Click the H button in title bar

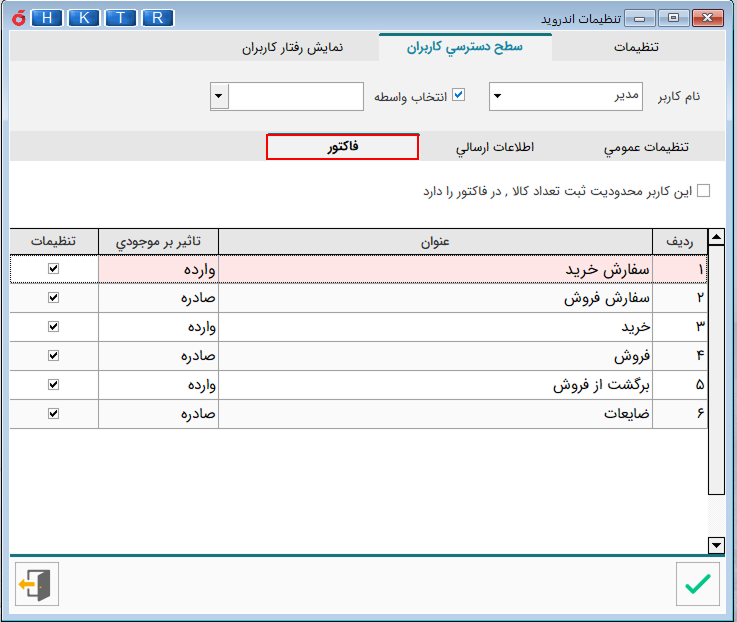[x=50, y=18]
